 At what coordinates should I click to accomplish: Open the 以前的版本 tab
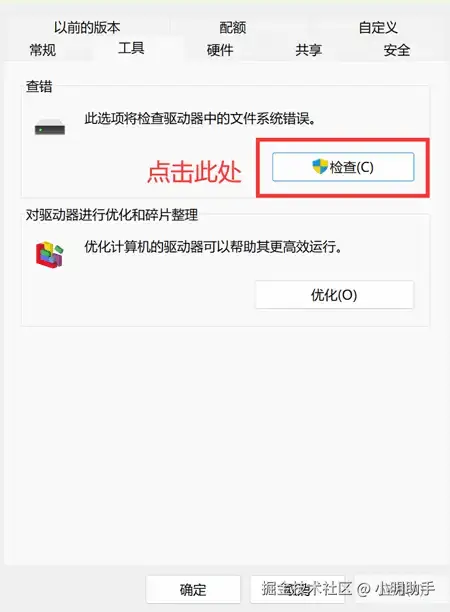tap(87, 28)
